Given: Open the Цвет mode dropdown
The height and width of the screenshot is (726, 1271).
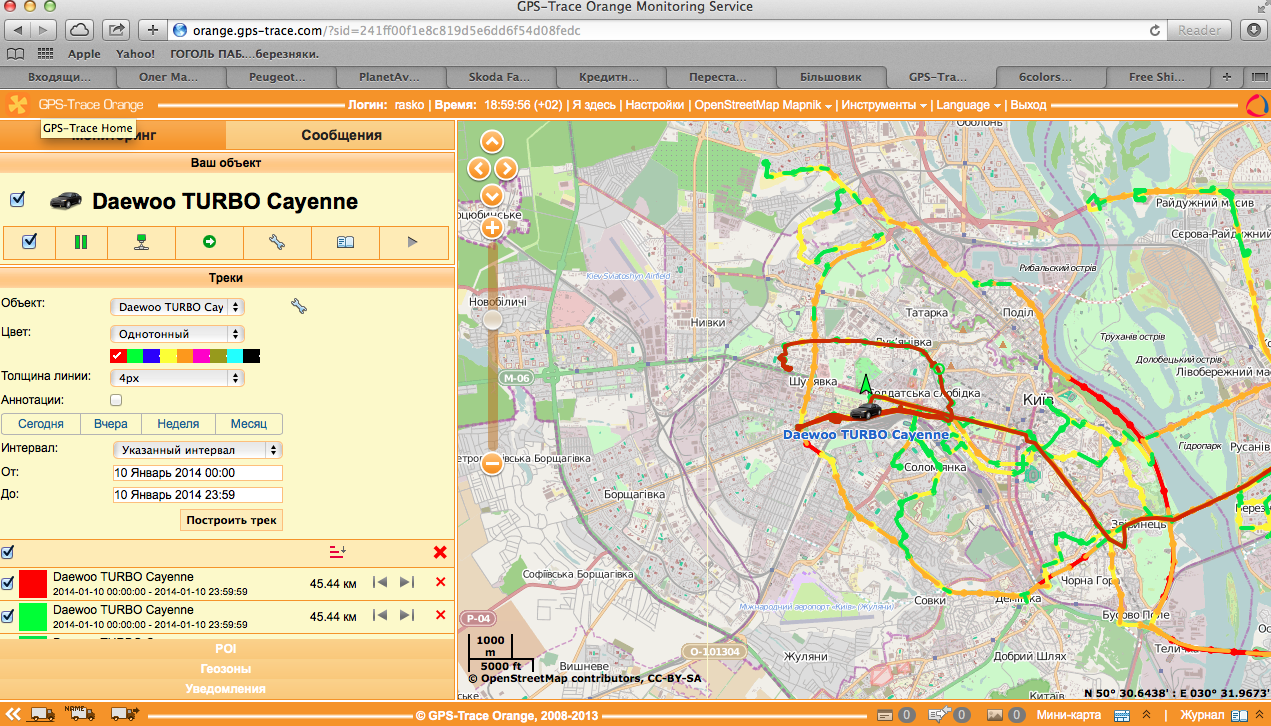Looking at the screenshot, I should [x=177, y=334].
